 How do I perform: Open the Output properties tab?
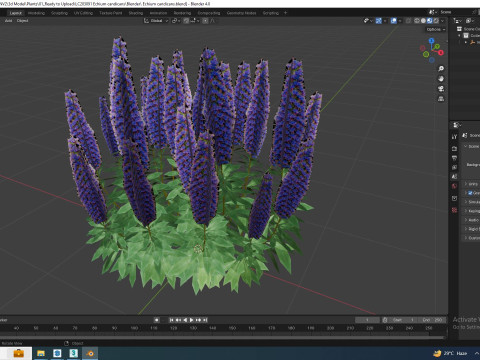454,158
